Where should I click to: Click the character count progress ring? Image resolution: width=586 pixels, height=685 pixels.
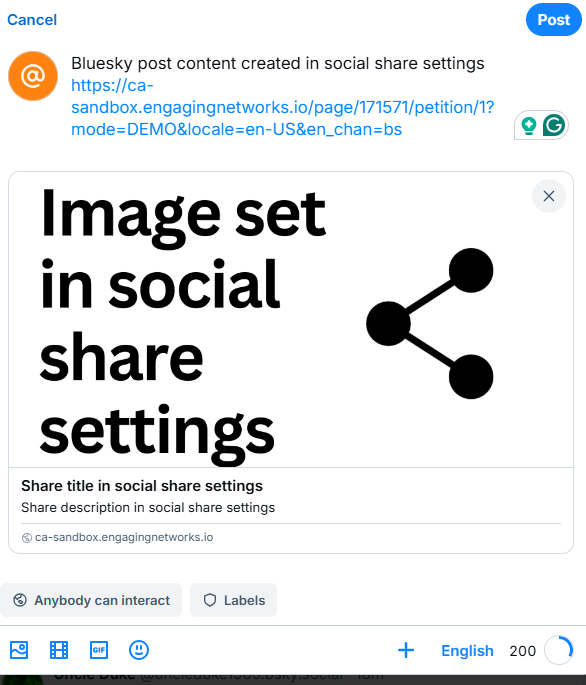click(x=558, y=650)
